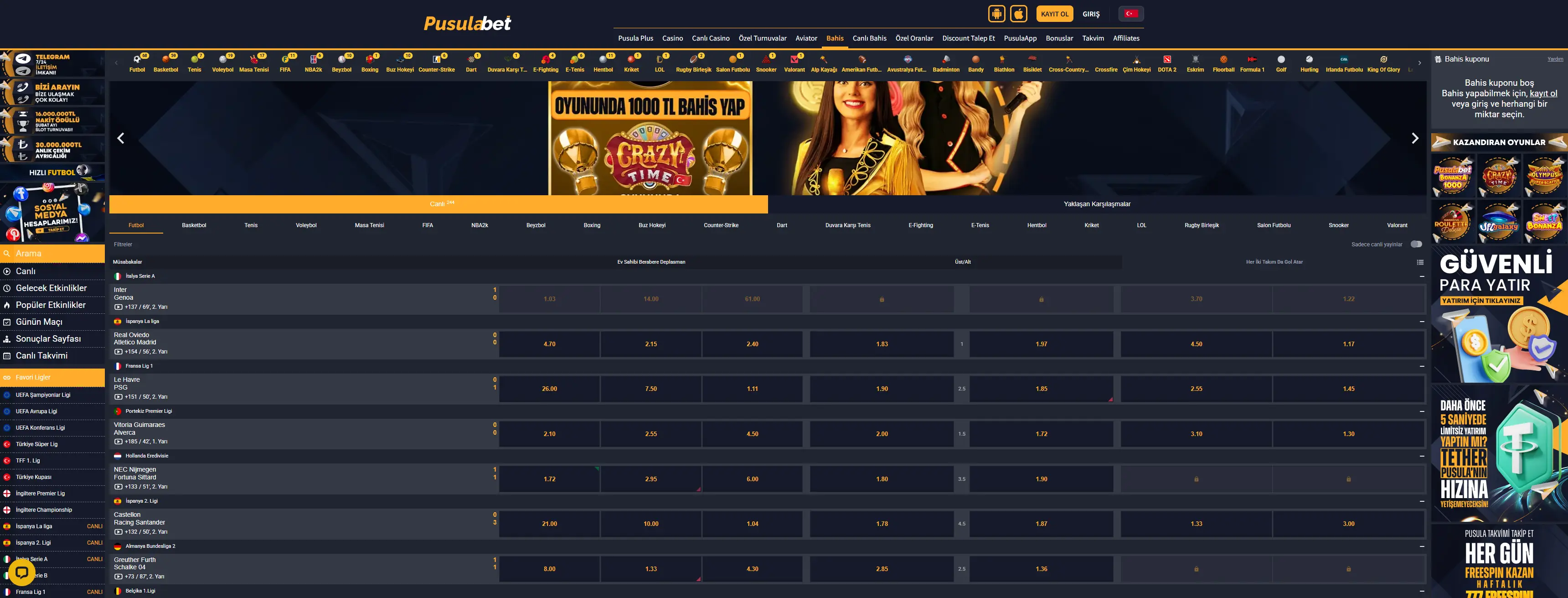Click the KAYIT OL button
The width and height of the screenshot is (1568, 598).
pyautogui.click(x=1054, y=13)
